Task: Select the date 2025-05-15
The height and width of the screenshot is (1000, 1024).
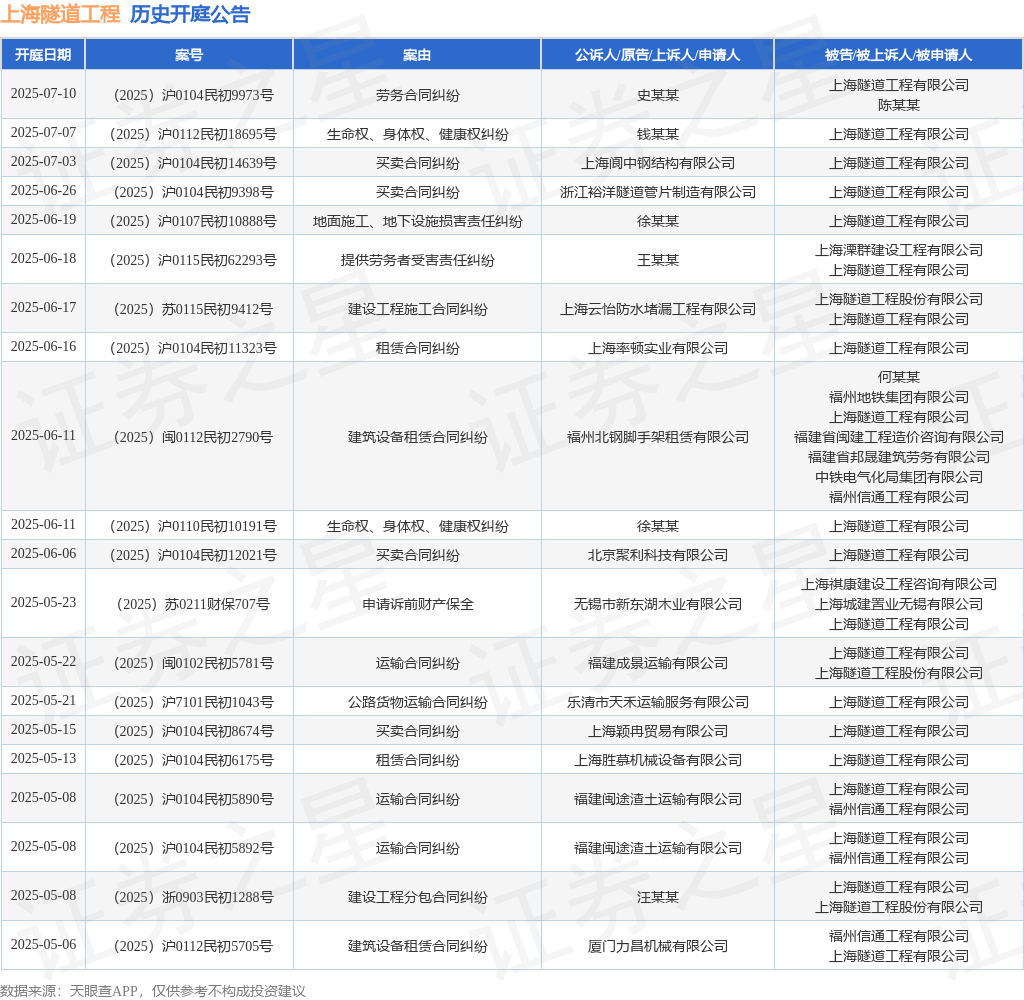Action: [43, 730]
